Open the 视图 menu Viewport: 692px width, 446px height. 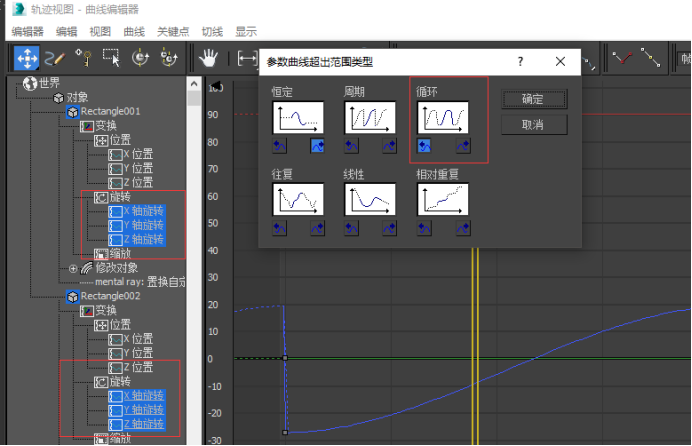click(100, 32)
